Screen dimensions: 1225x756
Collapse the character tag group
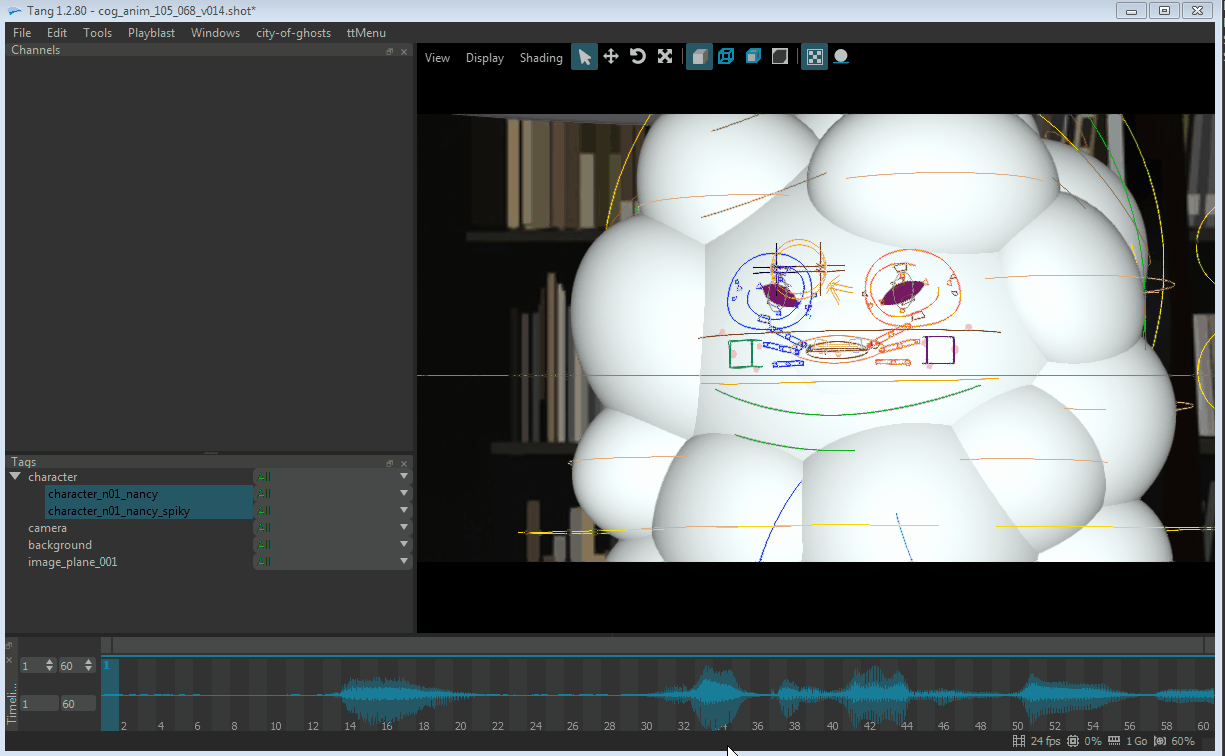tap(15, 477)
